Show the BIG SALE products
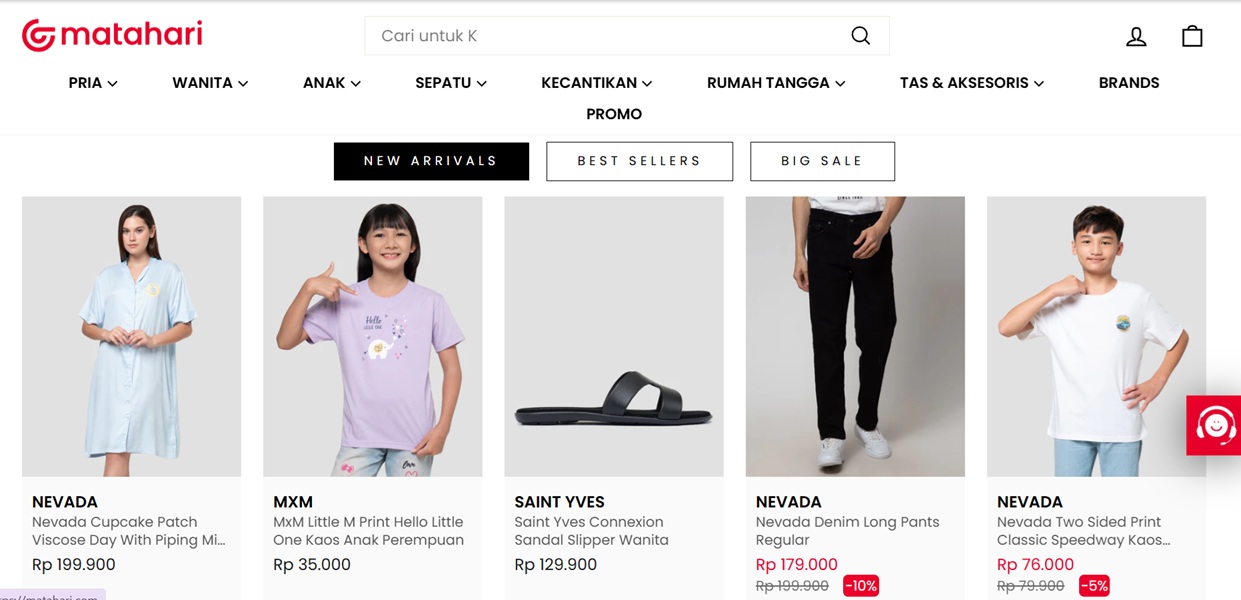This screenshot has width=1241, height=600. tap(822, 161)
